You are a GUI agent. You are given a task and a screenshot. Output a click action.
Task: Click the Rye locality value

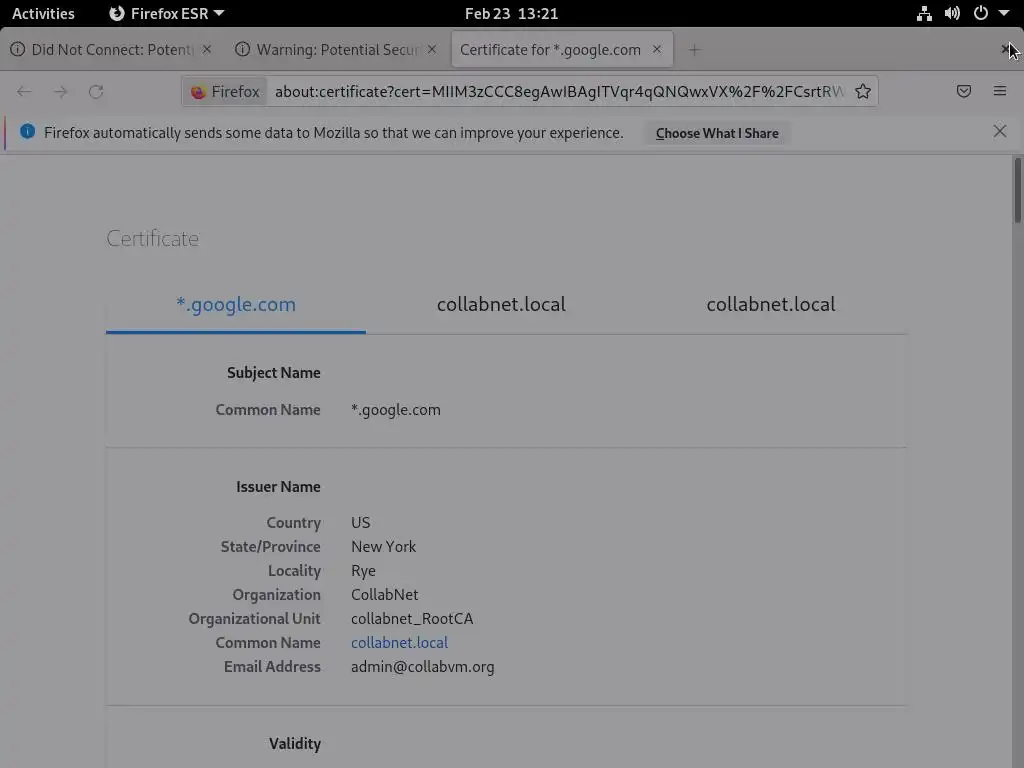(x=363, y=571)
